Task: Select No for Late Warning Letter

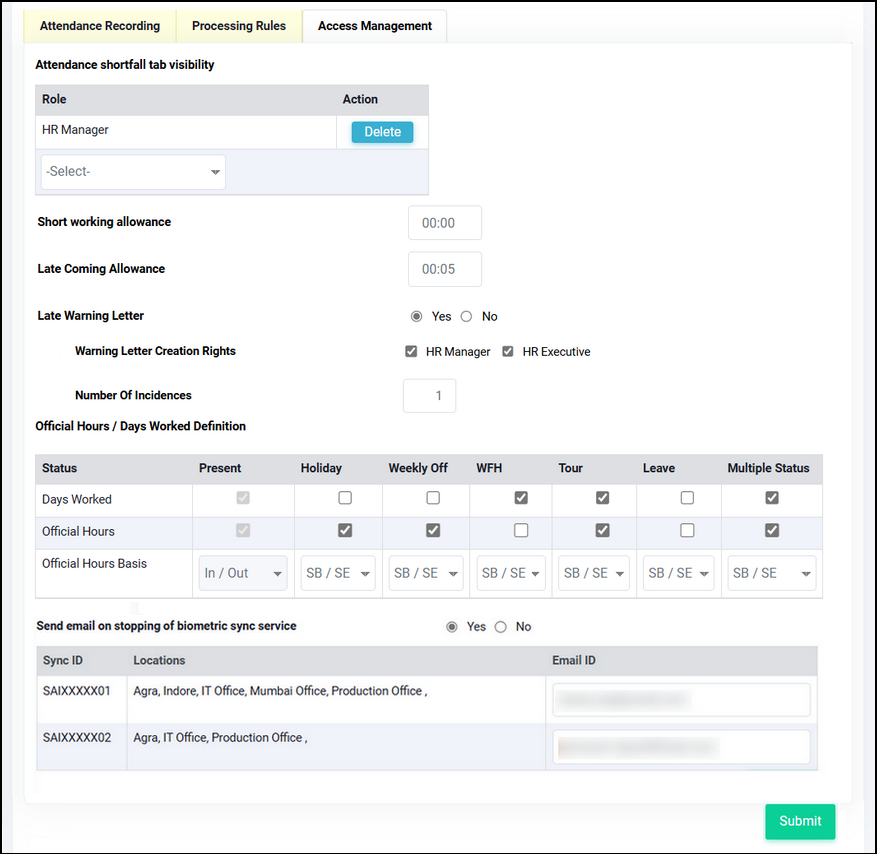Action: coord(466,317)
